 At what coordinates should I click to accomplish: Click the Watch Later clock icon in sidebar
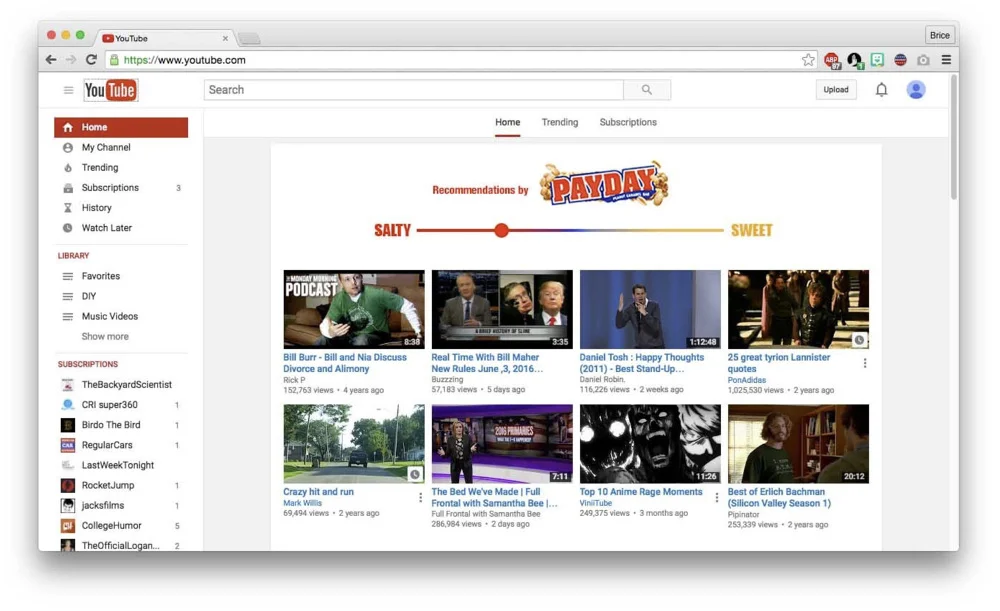68,228
